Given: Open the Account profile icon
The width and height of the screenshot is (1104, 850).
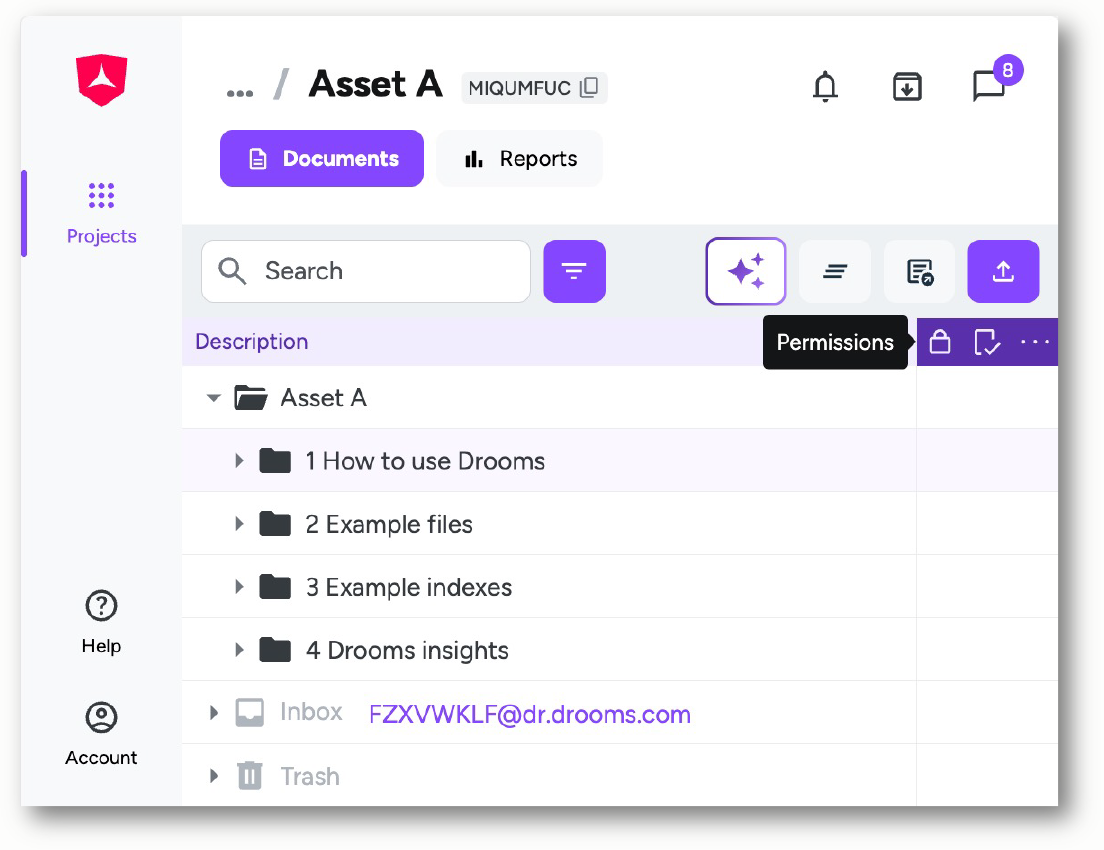Looking at the screenshot, I should point(101,718).
